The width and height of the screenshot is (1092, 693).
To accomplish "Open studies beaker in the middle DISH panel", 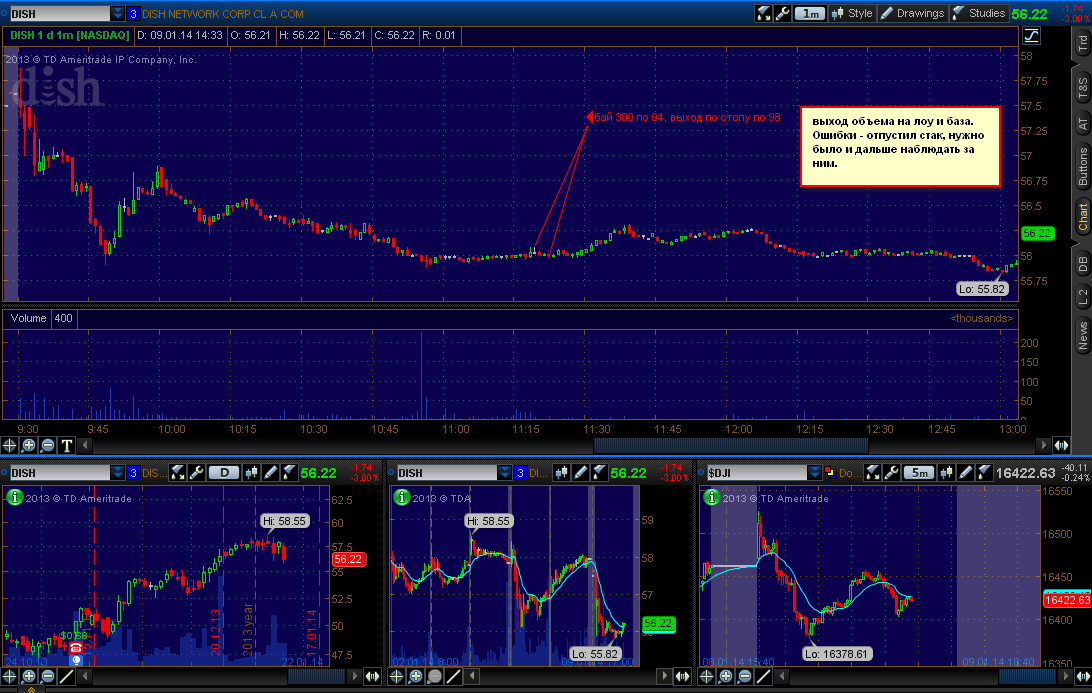I will pyautogui.click(x=599, y=473).
